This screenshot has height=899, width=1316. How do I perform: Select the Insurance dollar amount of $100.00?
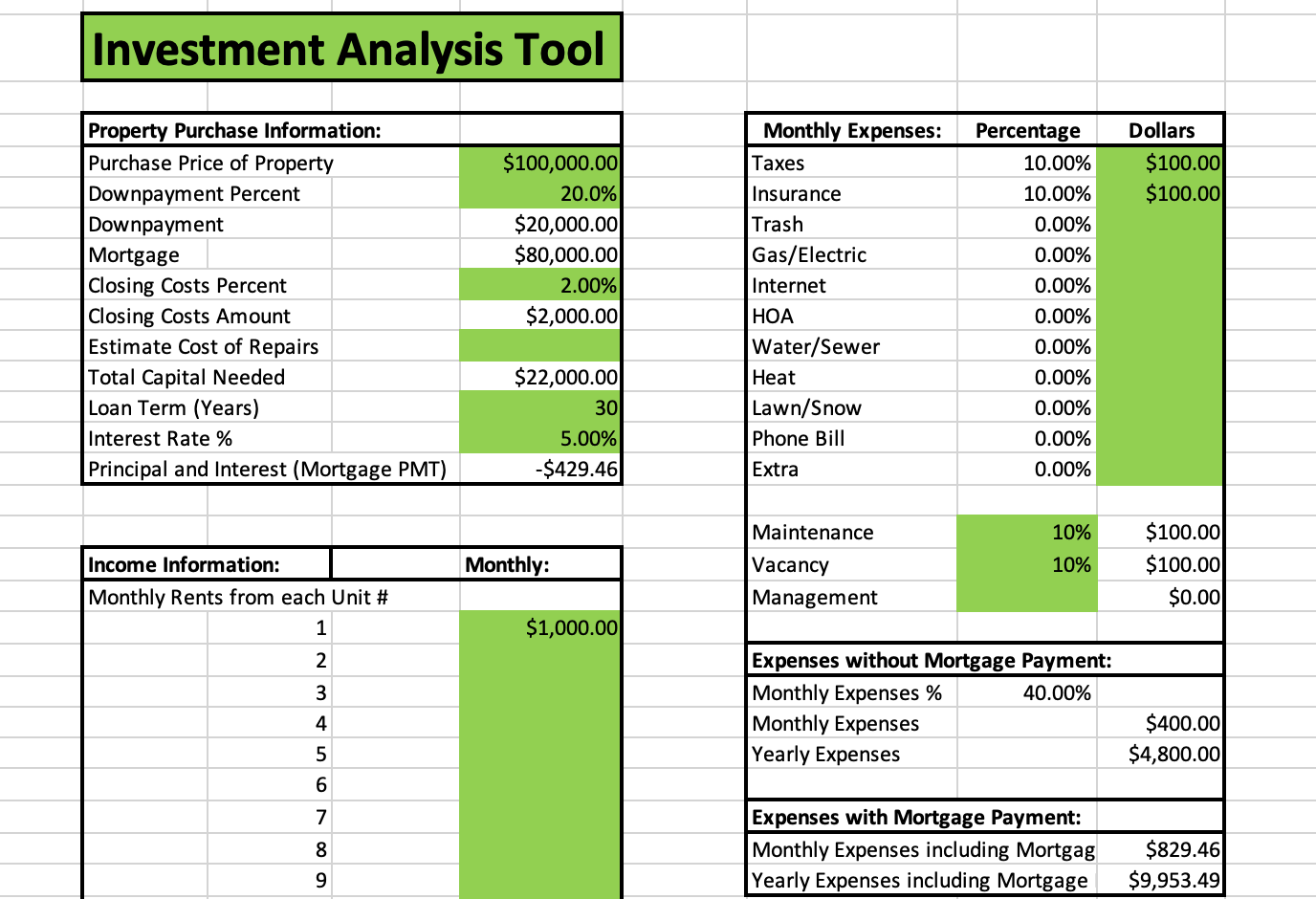tap(1160, 193)
